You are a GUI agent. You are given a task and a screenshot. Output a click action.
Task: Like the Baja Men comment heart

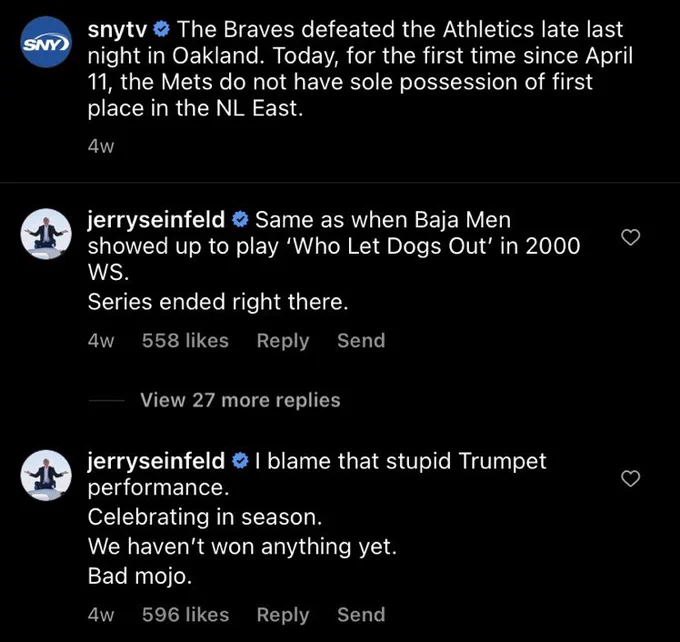point(631,237)
